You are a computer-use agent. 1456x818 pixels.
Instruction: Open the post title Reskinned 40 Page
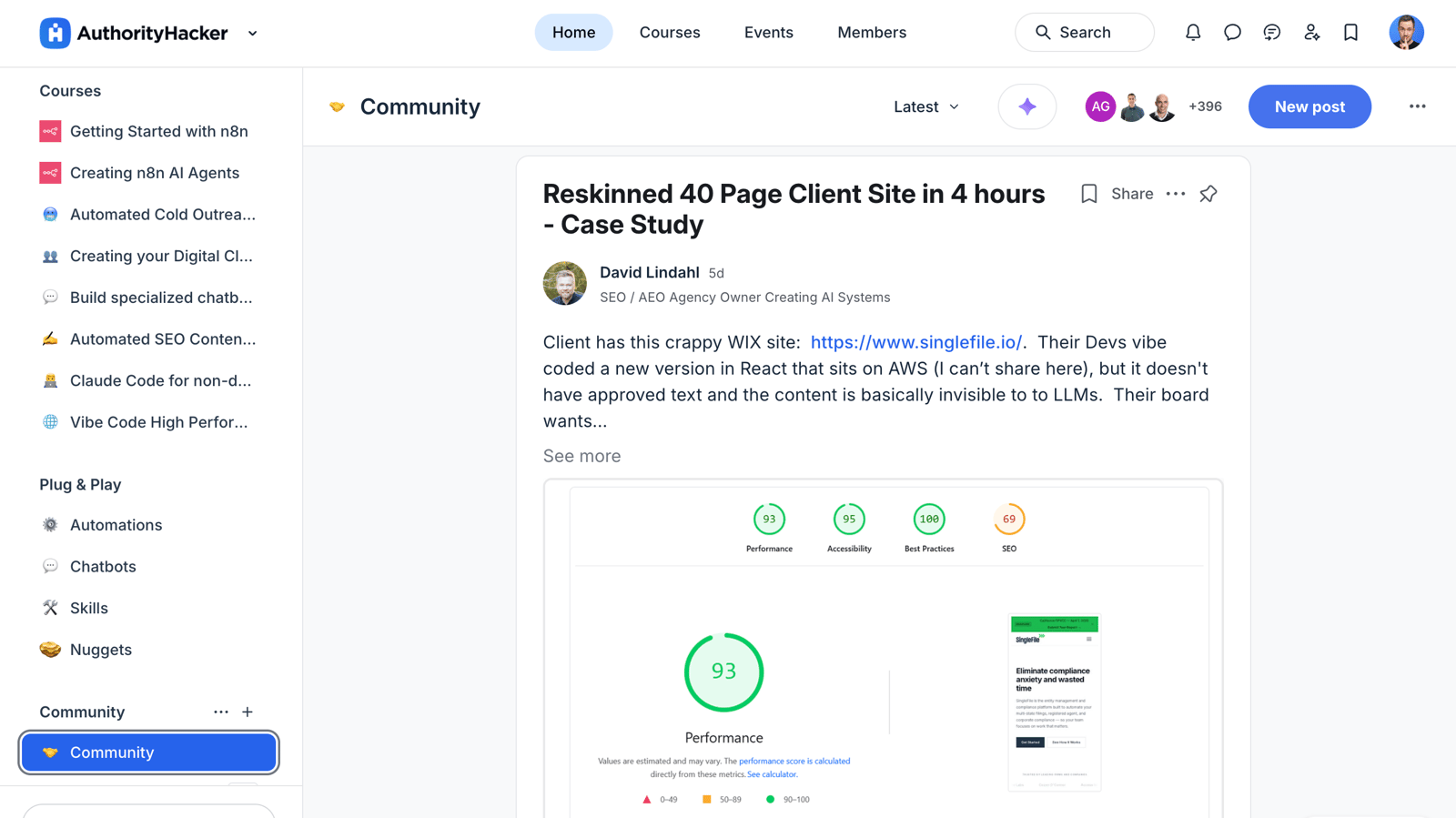[794, 209]
